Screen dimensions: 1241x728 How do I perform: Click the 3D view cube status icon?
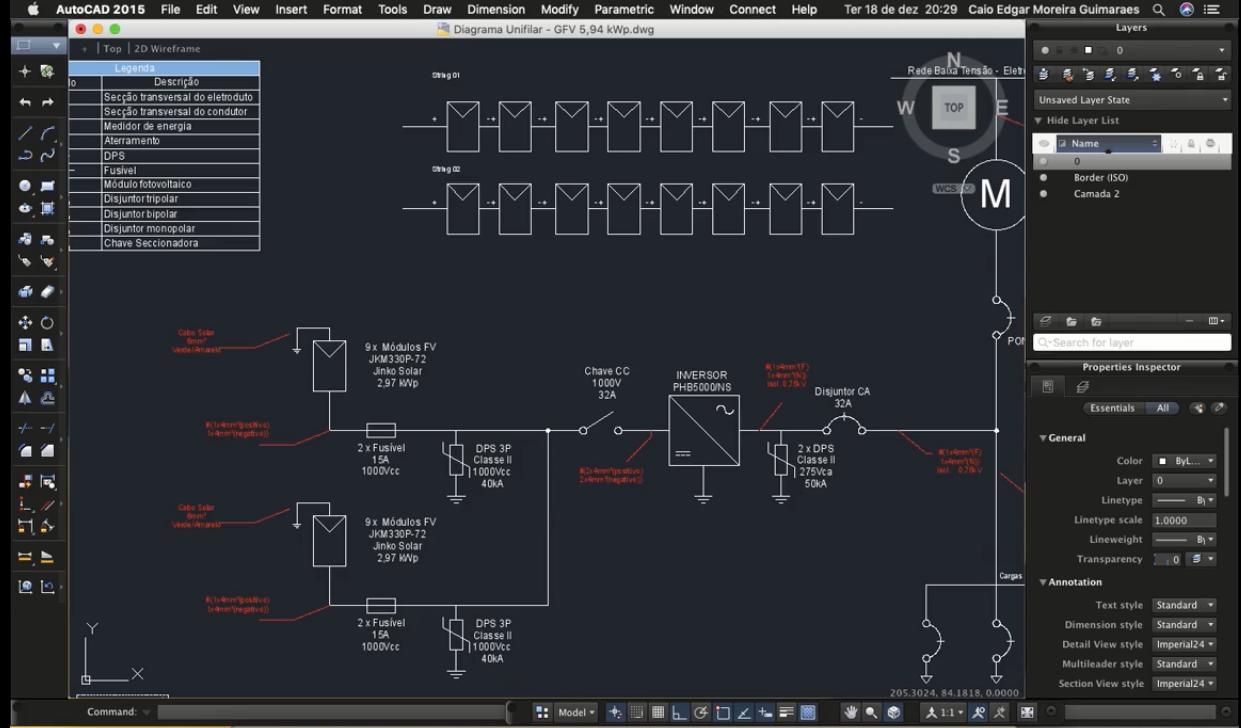coord(894,712)
